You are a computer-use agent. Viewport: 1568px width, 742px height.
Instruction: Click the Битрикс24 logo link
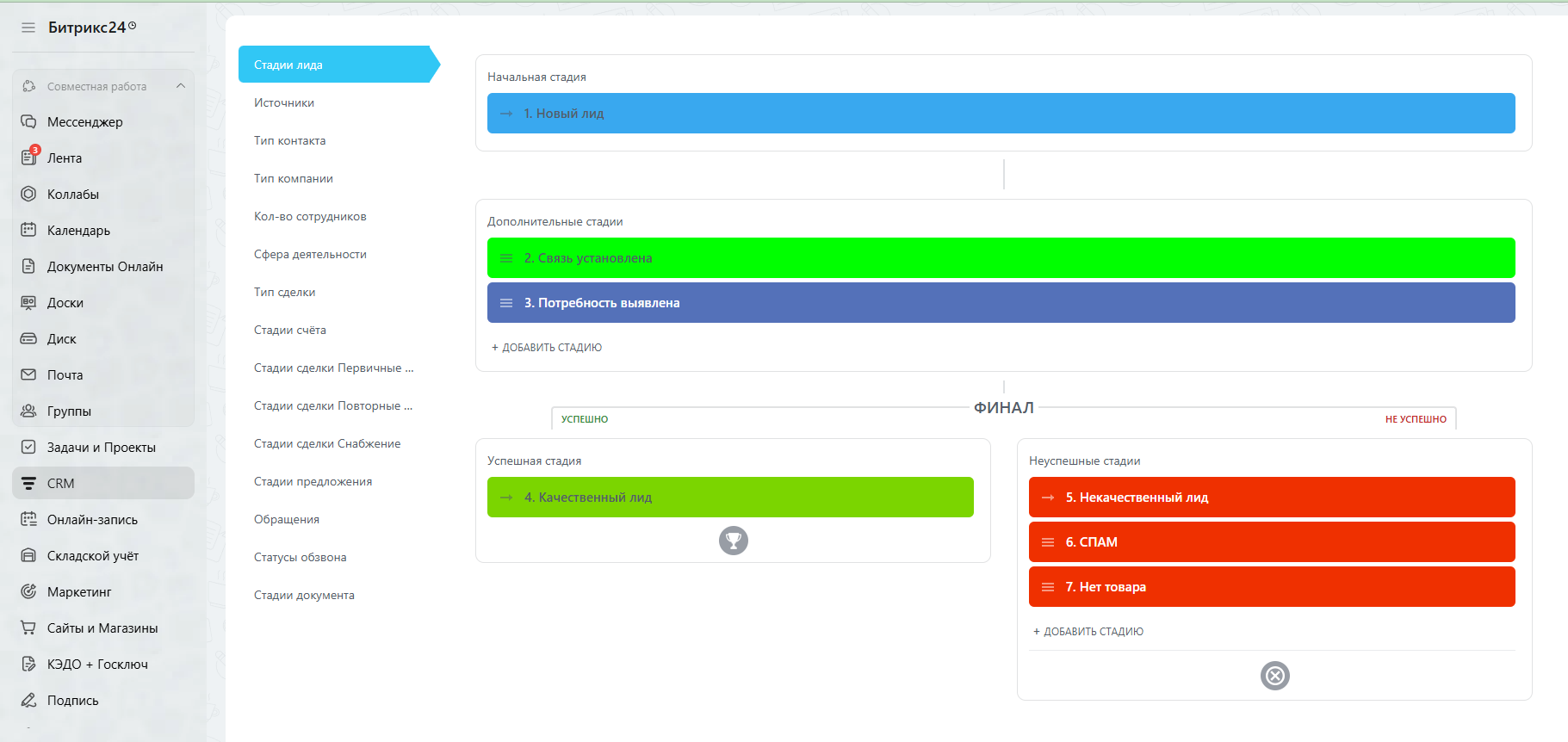[92, 28]
